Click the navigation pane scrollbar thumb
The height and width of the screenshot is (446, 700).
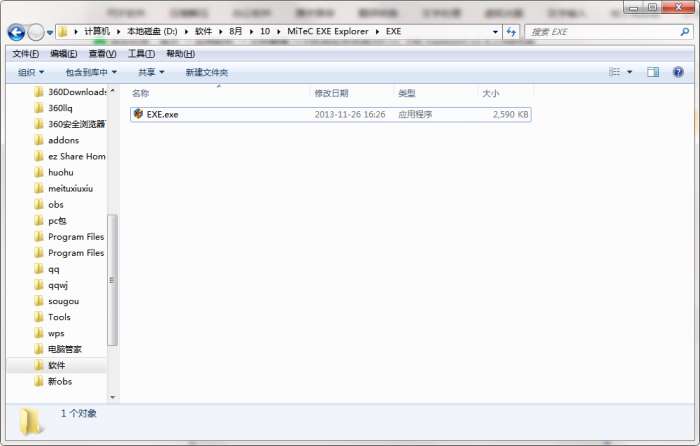tap(112, 280)
